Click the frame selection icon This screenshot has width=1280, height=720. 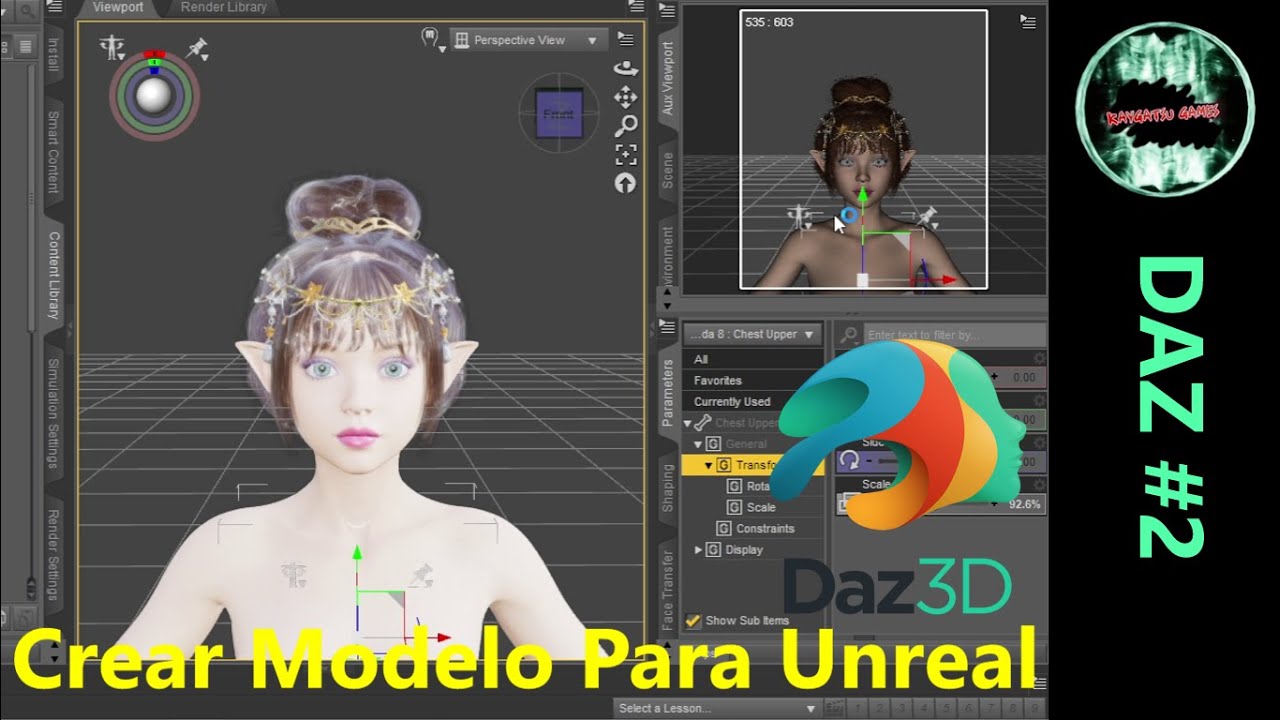tap(626, 154)
